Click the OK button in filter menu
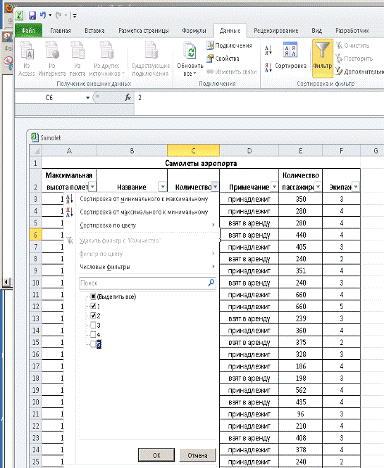 pyautogui.click(x=156, y=455)
